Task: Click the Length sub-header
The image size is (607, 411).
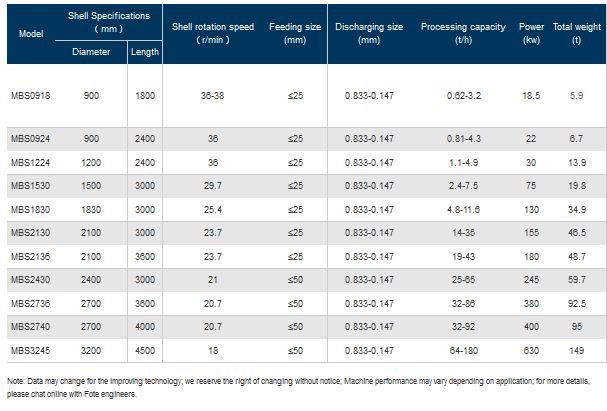Action: coord(143,52)
